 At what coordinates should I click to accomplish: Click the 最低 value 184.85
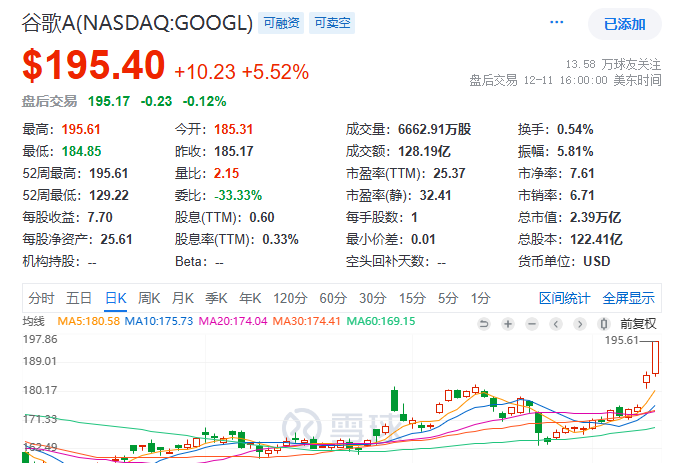(x=81, y=151)
